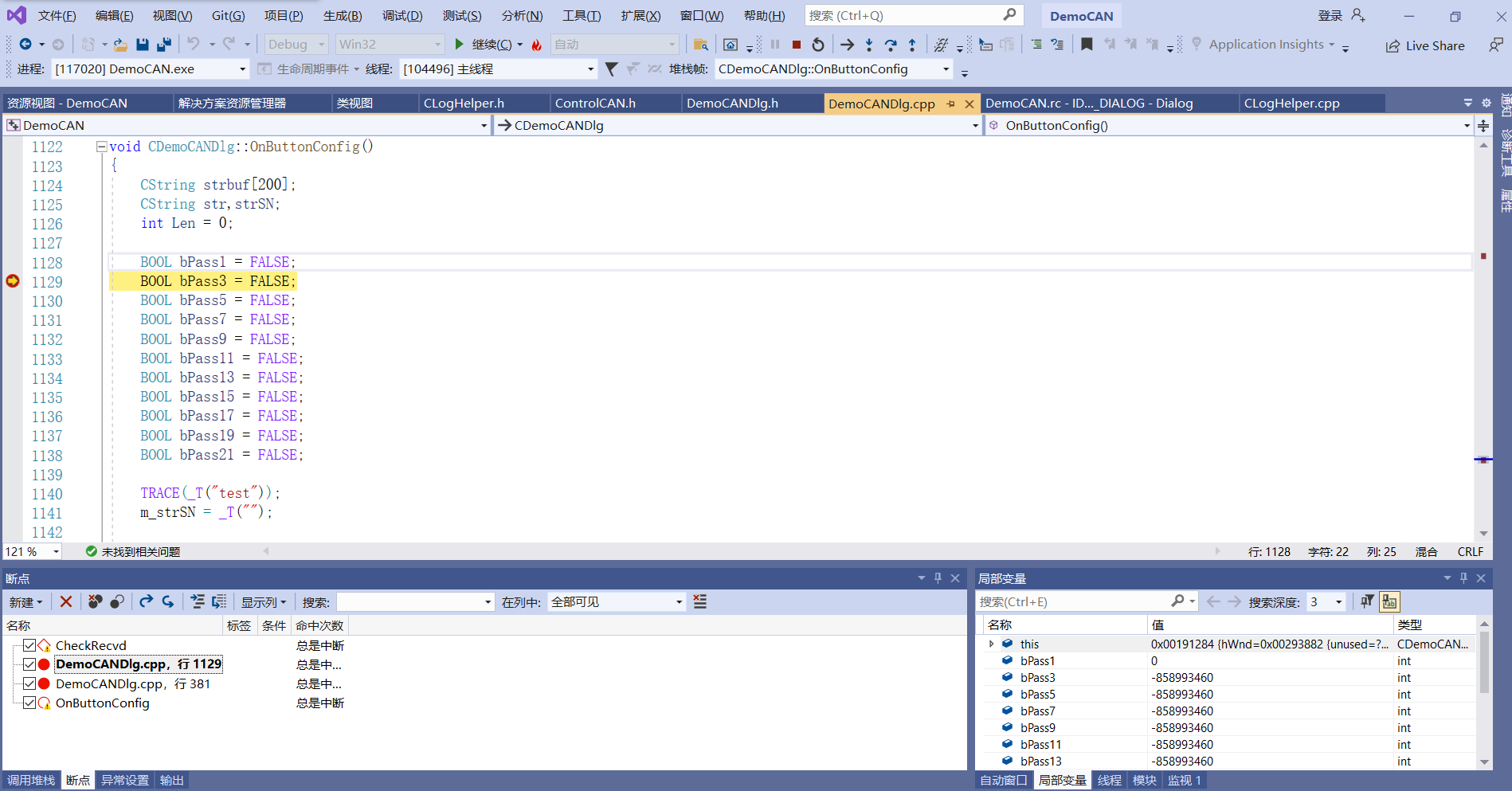Delete all breakpoints via red X icon

coord(66,601)
